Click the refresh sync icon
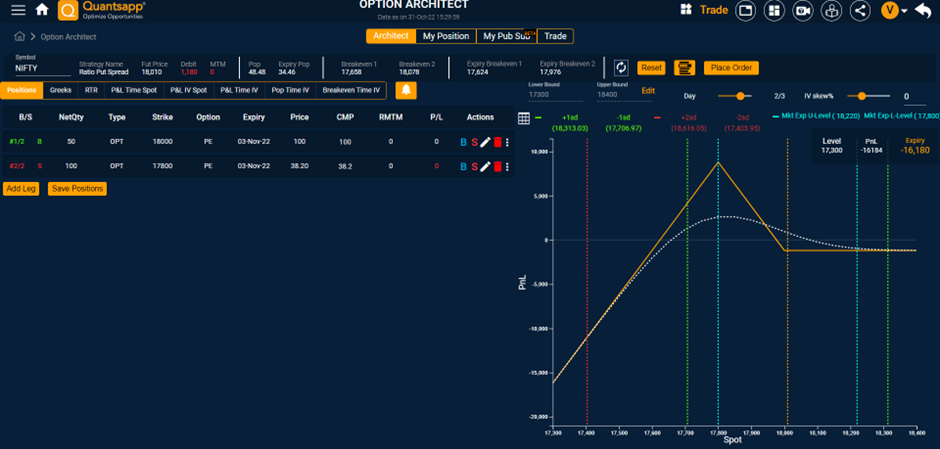This screenshot has height=449, width=940. tap(621, 68)
